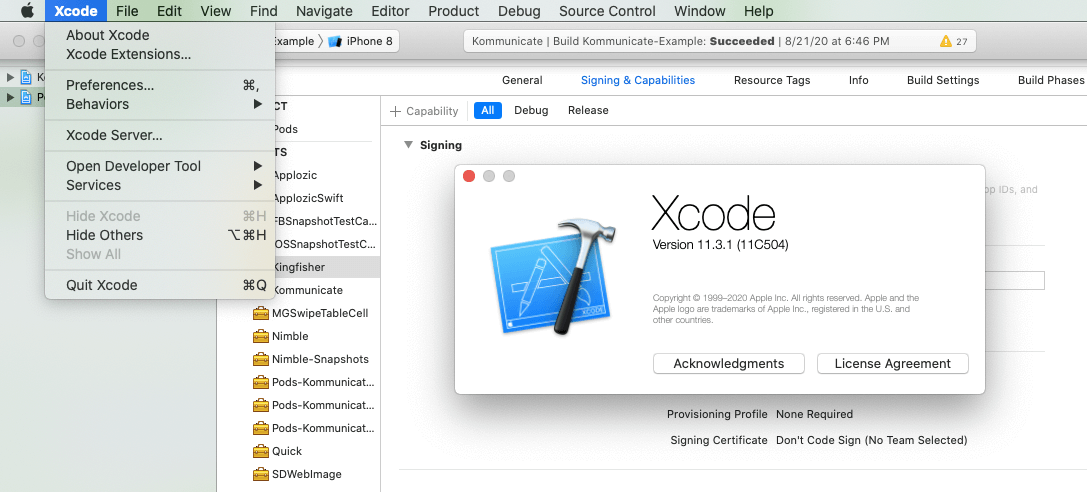Screen dimensions: 1087x492
Task: Expand the Services submenu
Action: point(159,185)
